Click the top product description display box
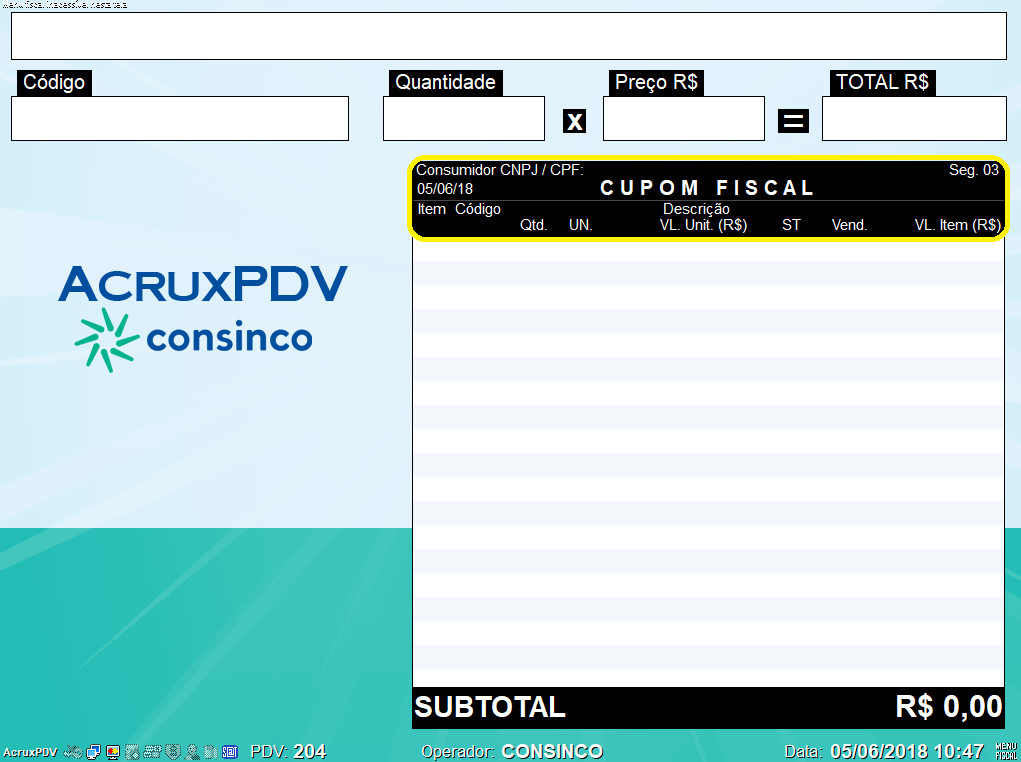 509,36
